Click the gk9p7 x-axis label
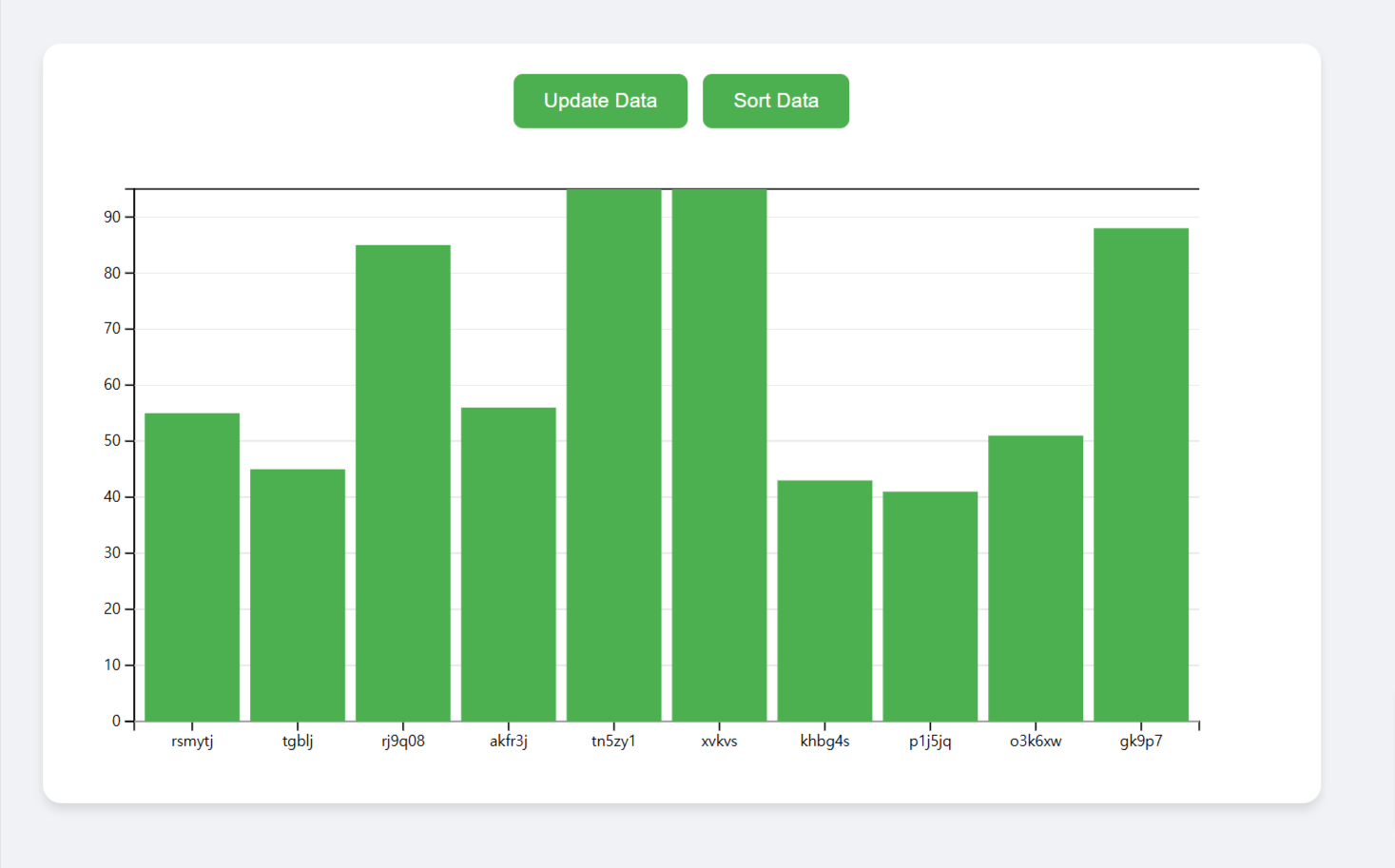The image size is (1395, 868). pos(1141,742)
